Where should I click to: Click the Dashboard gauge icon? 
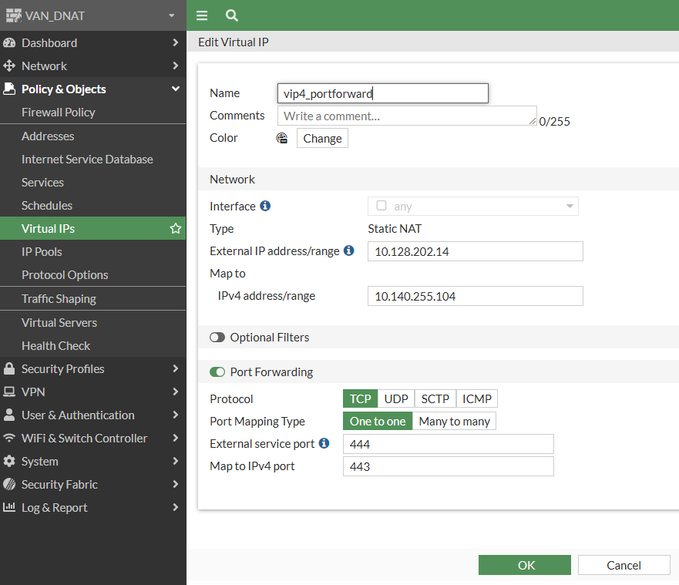coord(9,43)
